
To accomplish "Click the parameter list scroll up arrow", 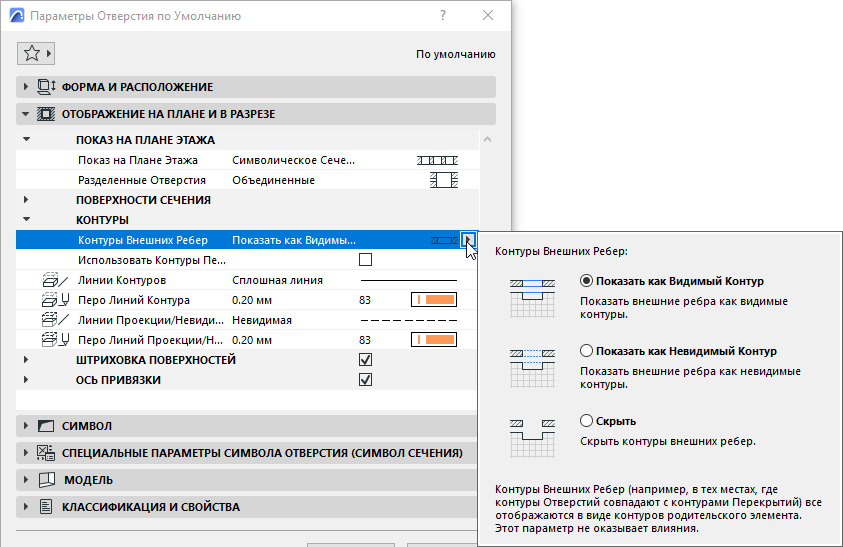I will click(x=488, y=139).
